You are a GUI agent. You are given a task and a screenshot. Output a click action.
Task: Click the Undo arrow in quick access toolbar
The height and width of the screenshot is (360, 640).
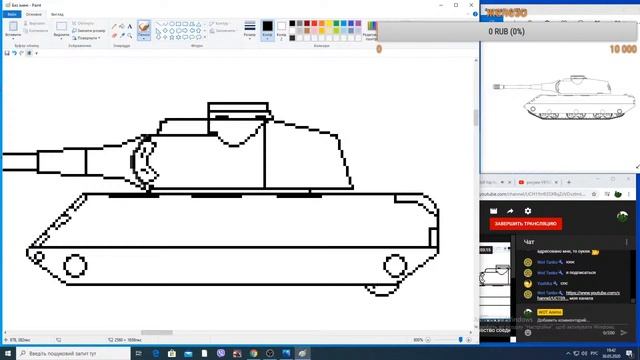(x=14, y=53)
